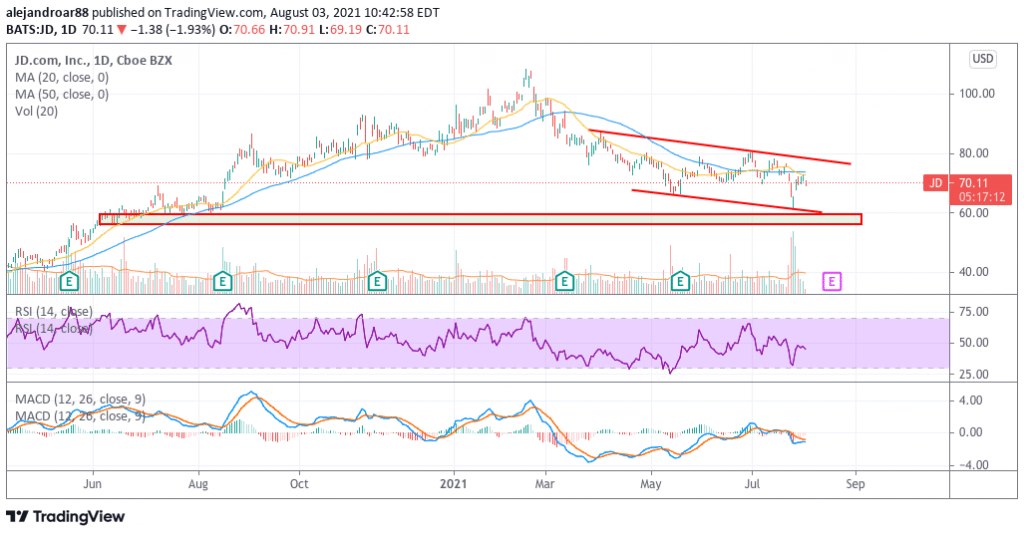Click the O:70.66 open value

click(x=241, y=29)
